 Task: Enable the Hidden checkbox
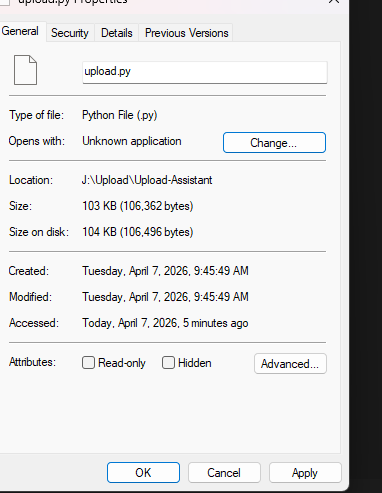168,363
